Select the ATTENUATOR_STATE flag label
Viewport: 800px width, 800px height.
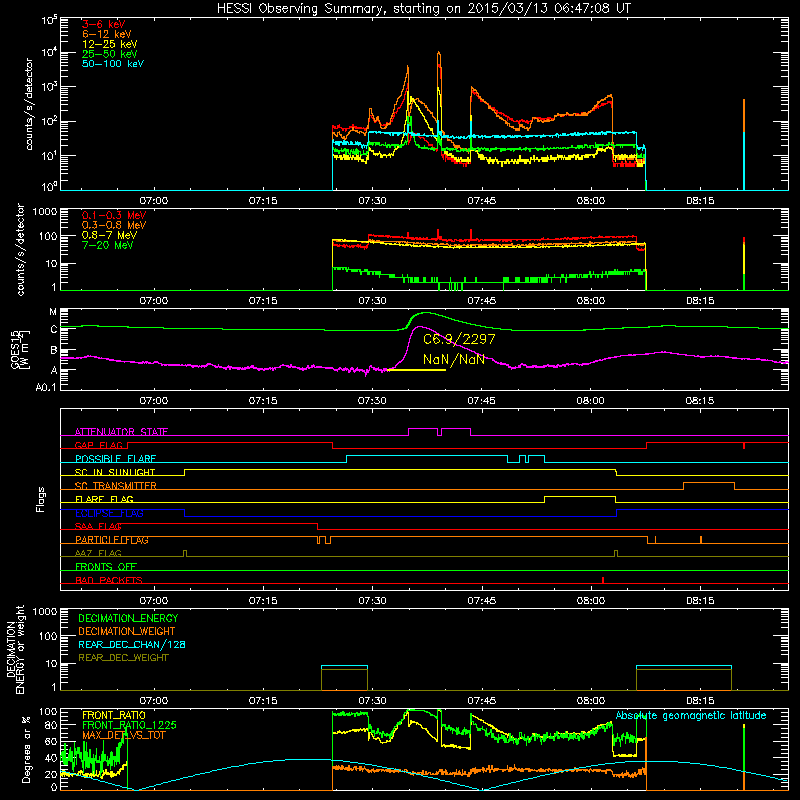121,432
